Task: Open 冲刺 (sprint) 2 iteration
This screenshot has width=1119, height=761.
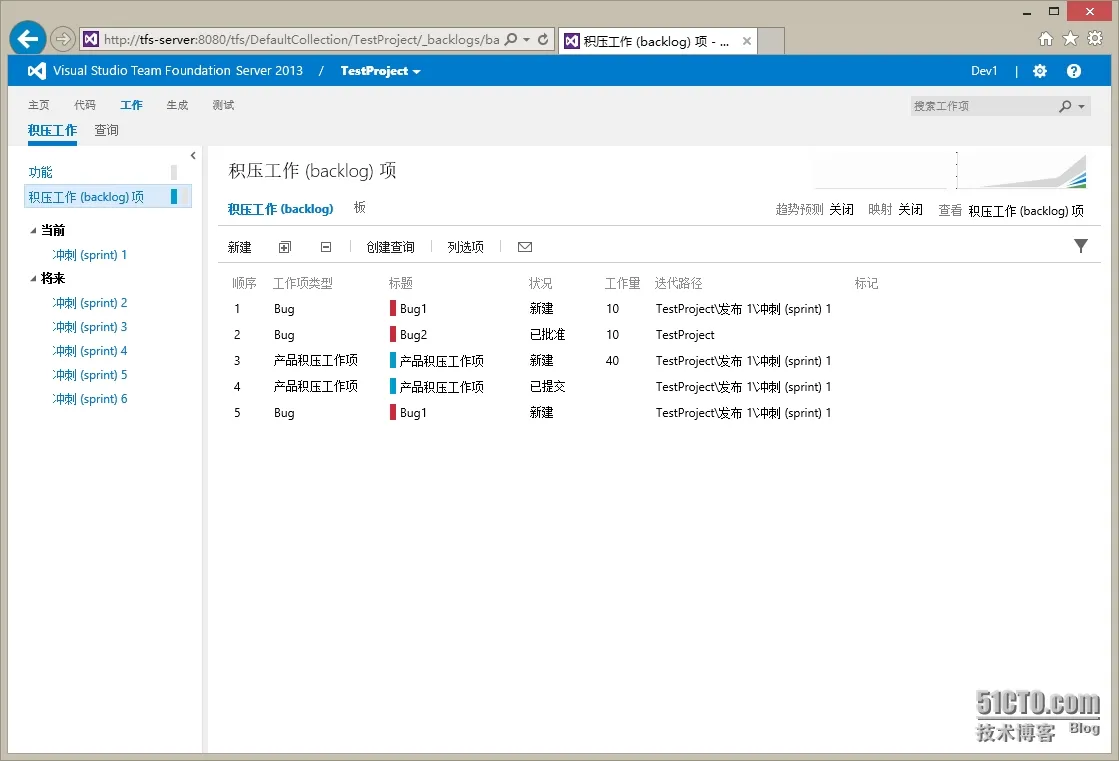Action: pyautogui.click(x=89, y=303)
